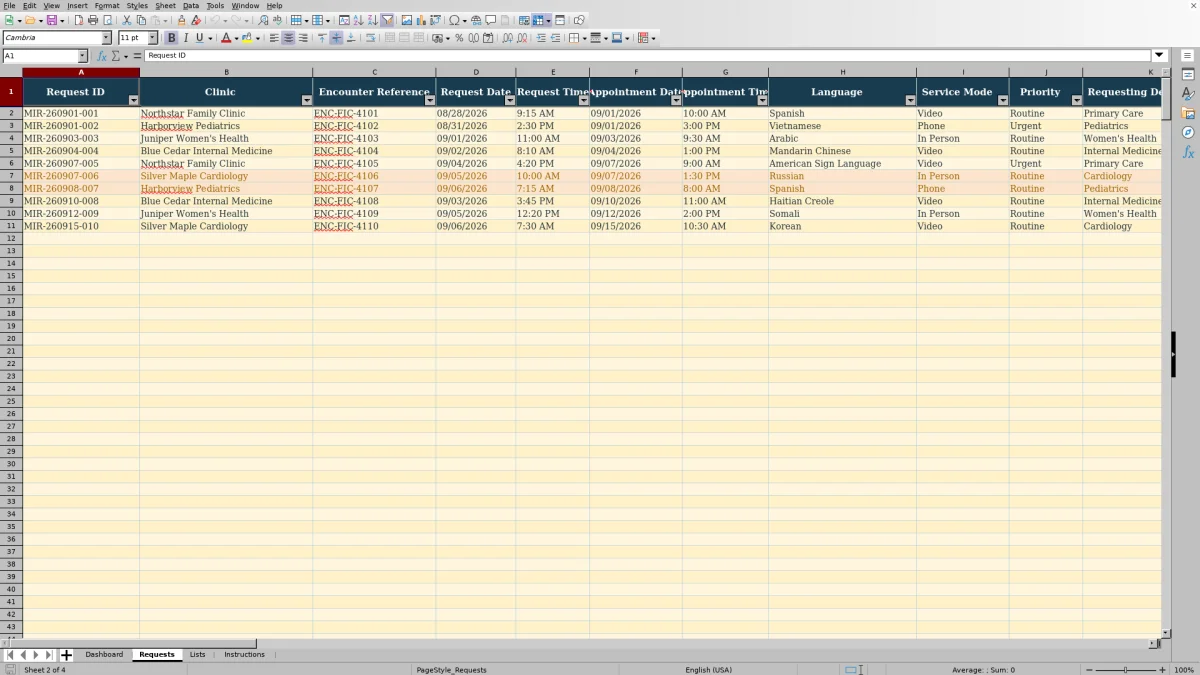Adjust the zoom slider in status bar
Image resolution: width=1200 pixels, height=675 pixels.
click(1125, 670)
